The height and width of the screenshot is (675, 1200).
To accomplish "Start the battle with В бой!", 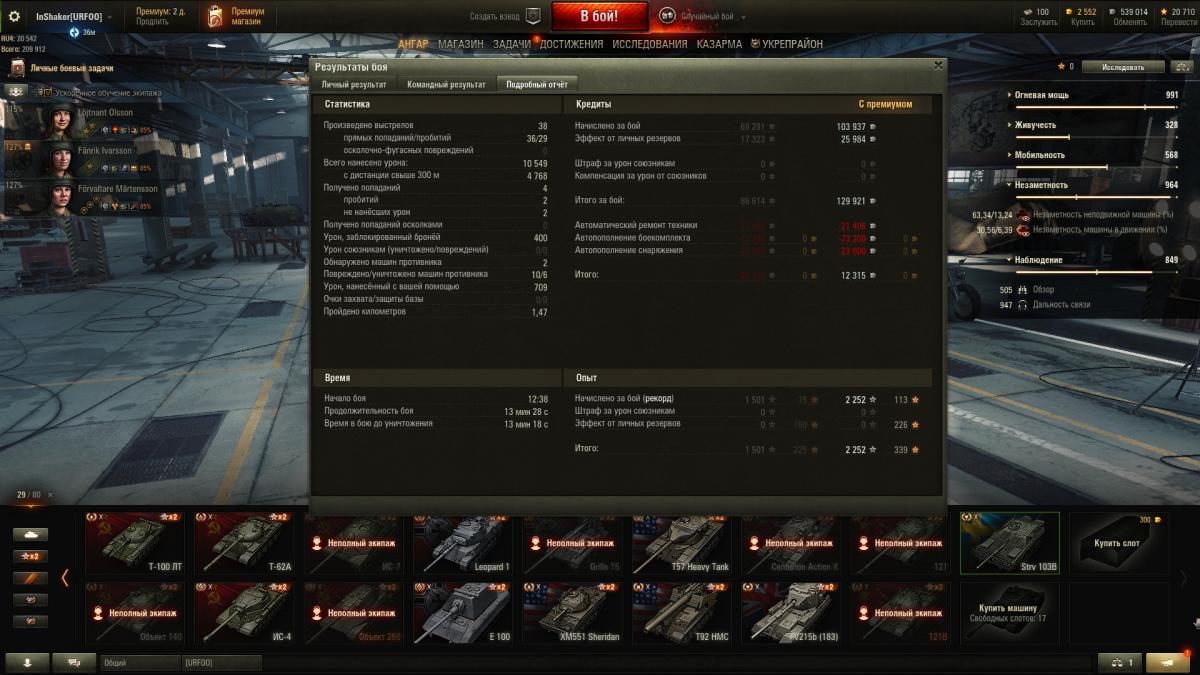I will tap(600, 16).
